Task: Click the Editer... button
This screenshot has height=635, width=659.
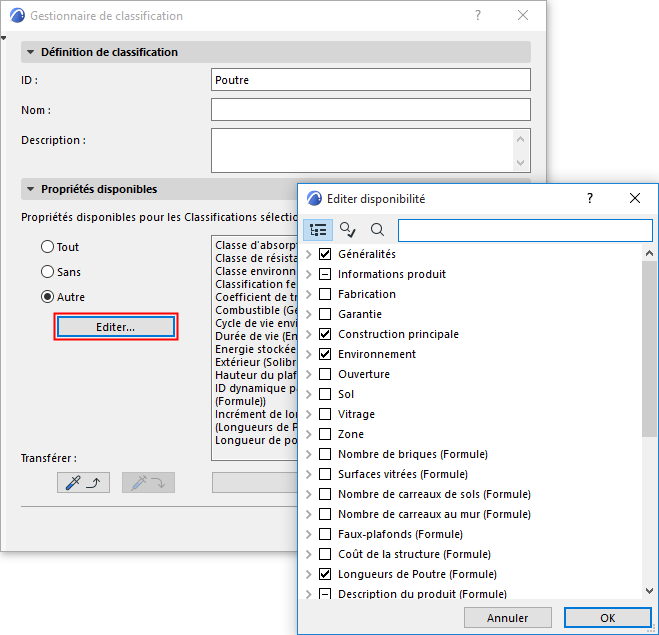Action: click(x=116, y=327)
